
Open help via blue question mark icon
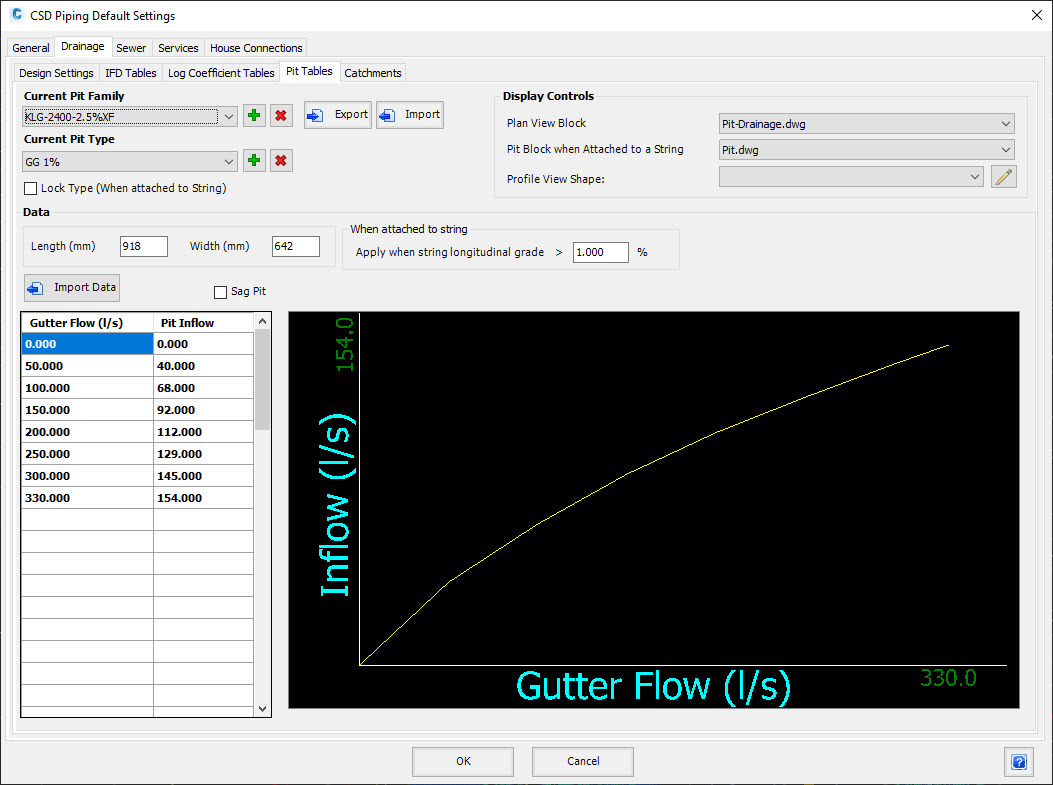click(x=1018, y=762)
